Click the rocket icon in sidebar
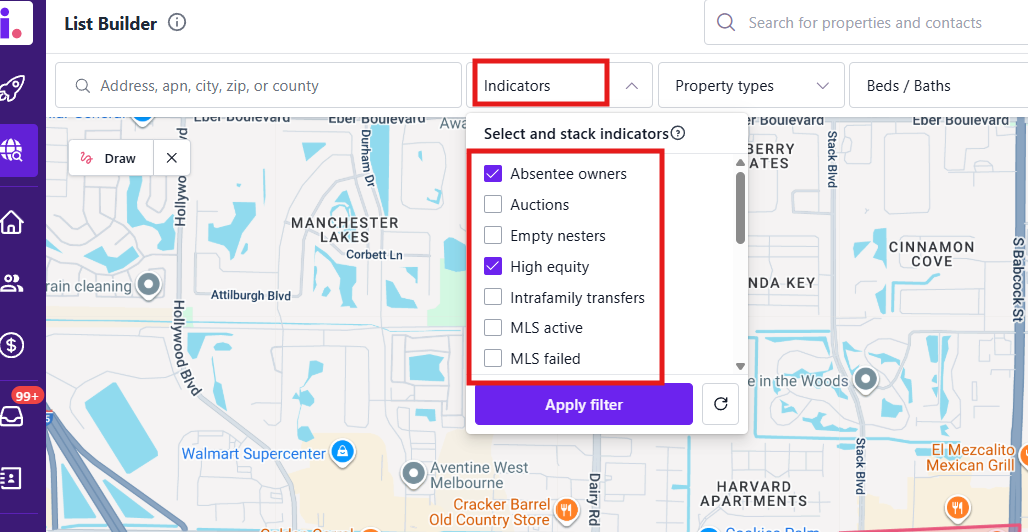The width and height of the screenshot is (1028, 532). coord(14,89)
